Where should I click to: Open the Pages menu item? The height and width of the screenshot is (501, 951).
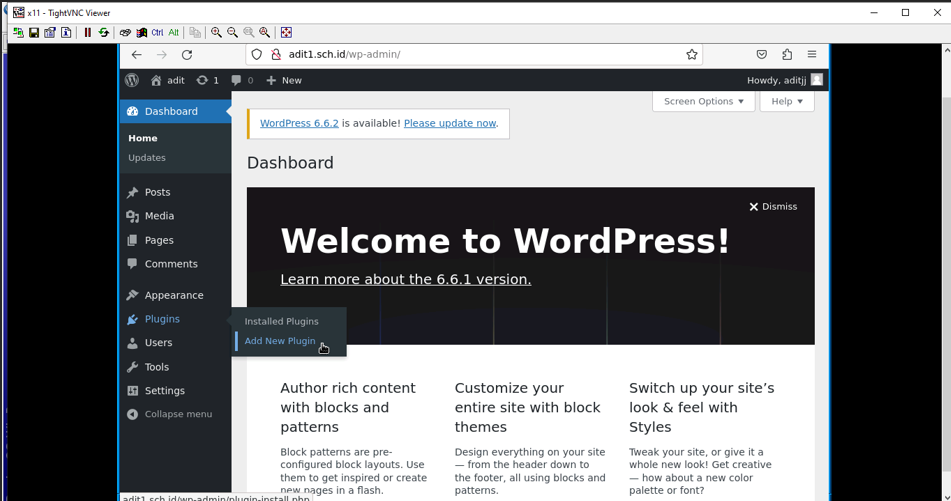tap(175, 240)
